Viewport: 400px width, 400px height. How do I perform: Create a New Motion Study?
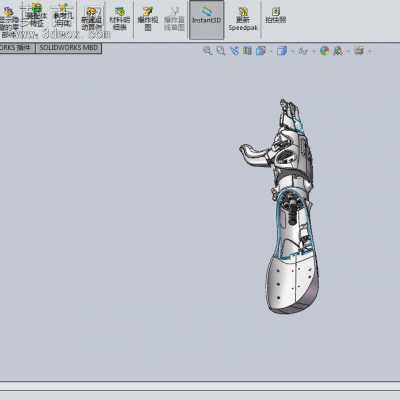coord(91,20)
